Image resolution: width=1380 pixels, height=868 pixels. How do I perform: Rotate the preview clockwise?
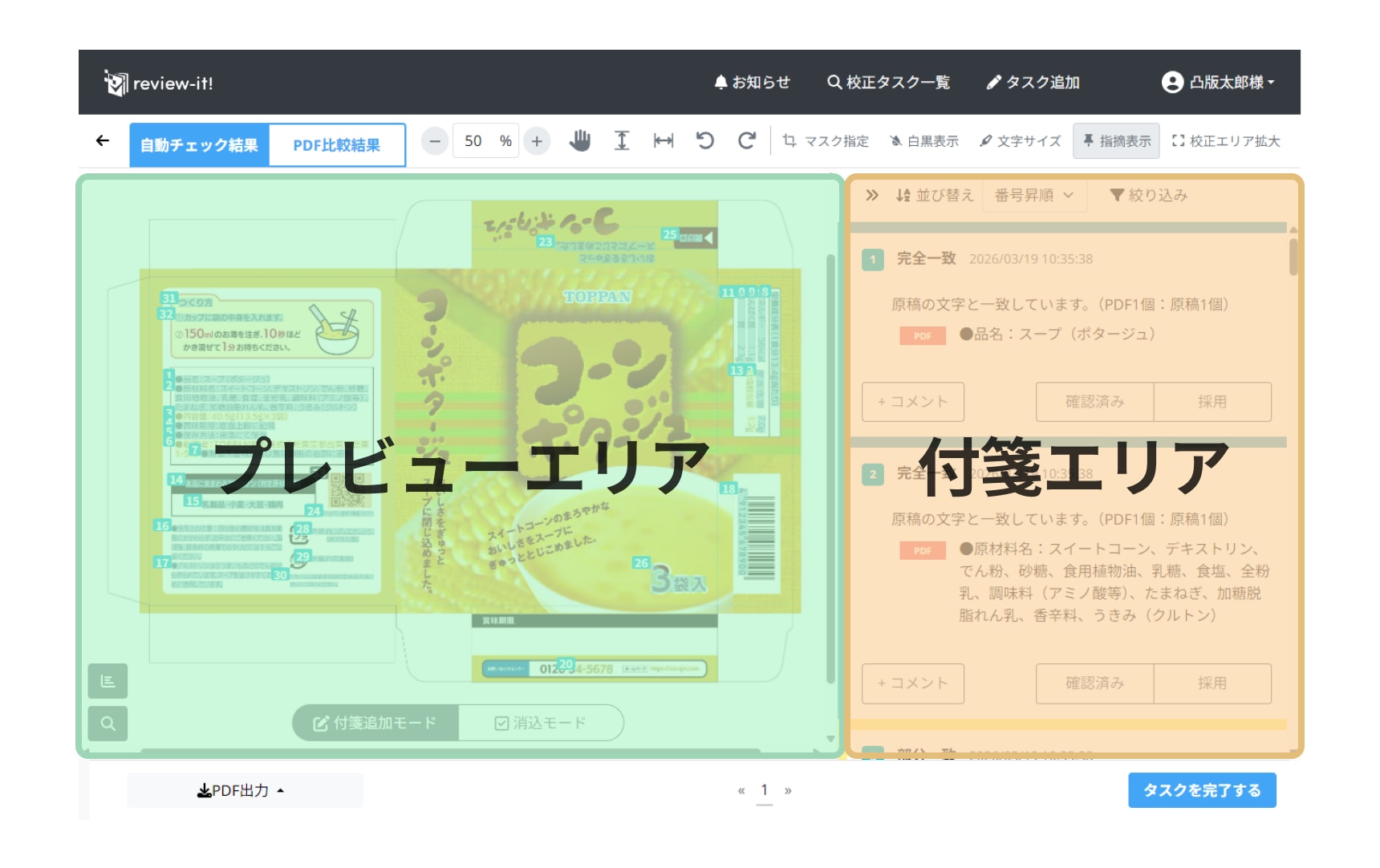747,141
